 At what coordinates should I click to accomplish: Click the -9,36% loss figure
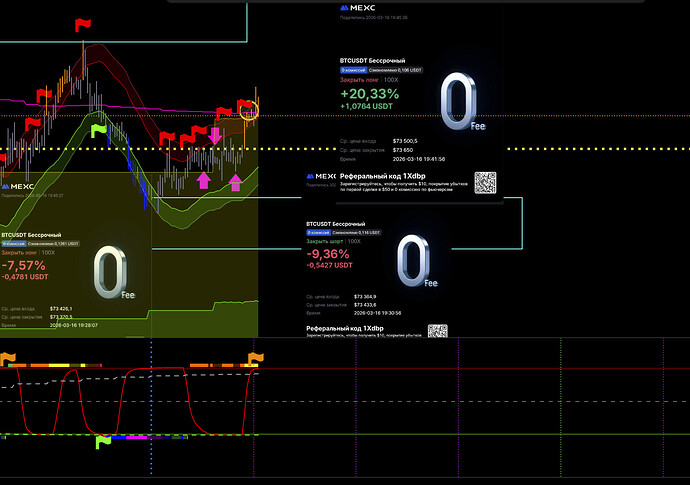coord(328,254)
